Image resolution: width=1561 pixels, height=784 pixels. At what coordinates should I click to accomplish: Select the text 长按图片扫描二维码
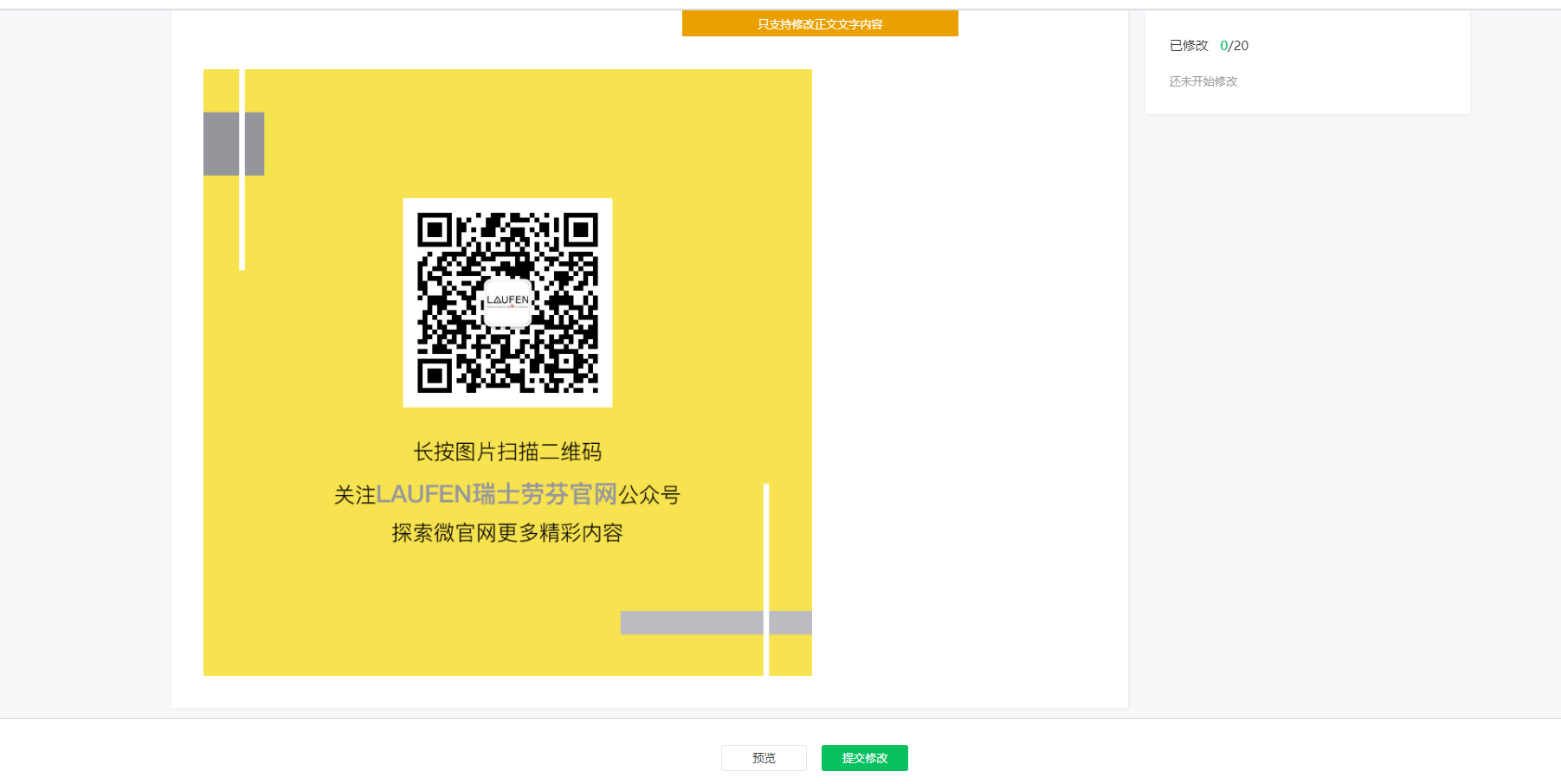tap(507, 452)
